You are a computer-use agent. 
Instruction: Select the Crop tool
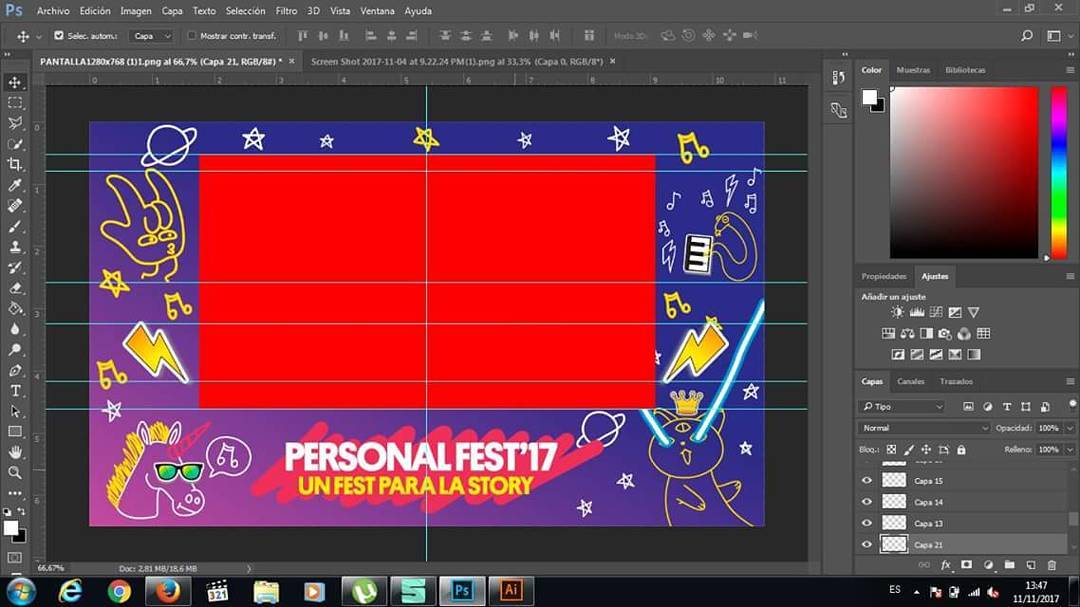click(x=14, y=165)
